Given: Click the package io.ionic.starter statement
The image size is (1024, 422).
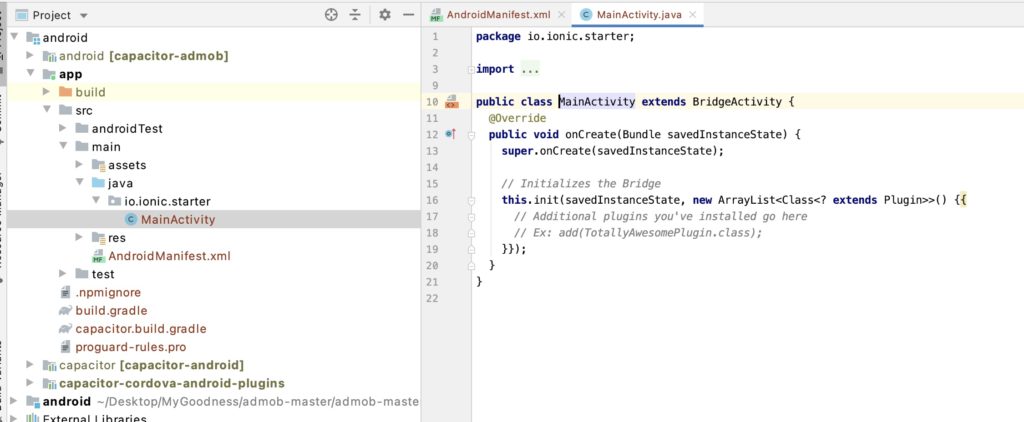Looking at the screenshot, I should click(x=555, y=37).
